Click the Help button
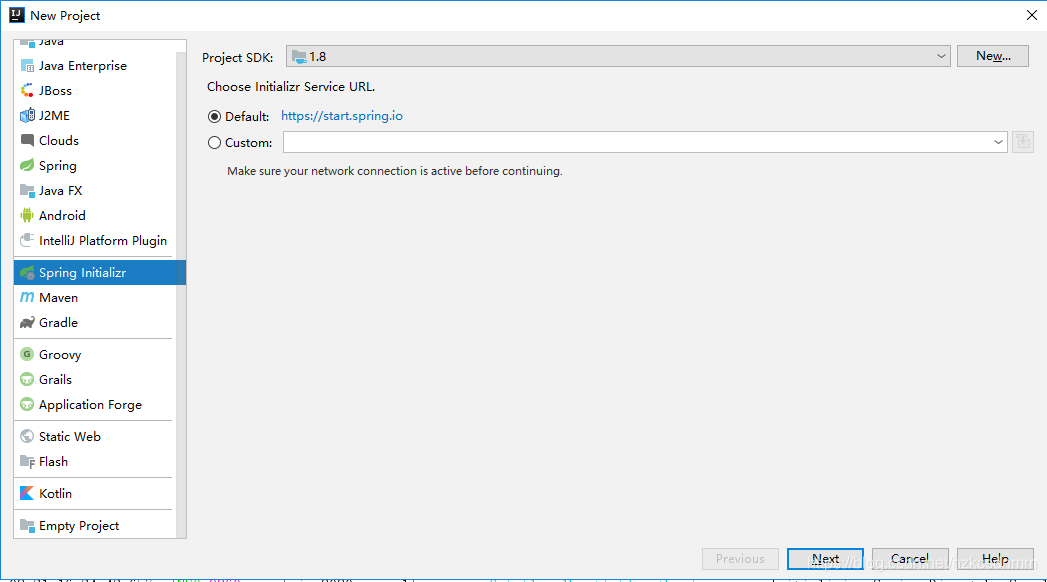 (x=995, y=559)
